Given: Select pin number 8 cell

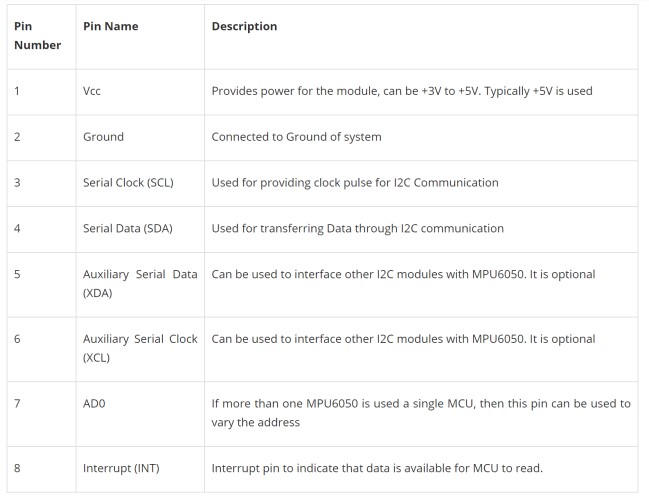Looking at the screenshot, I should click(x=17, y=468).
